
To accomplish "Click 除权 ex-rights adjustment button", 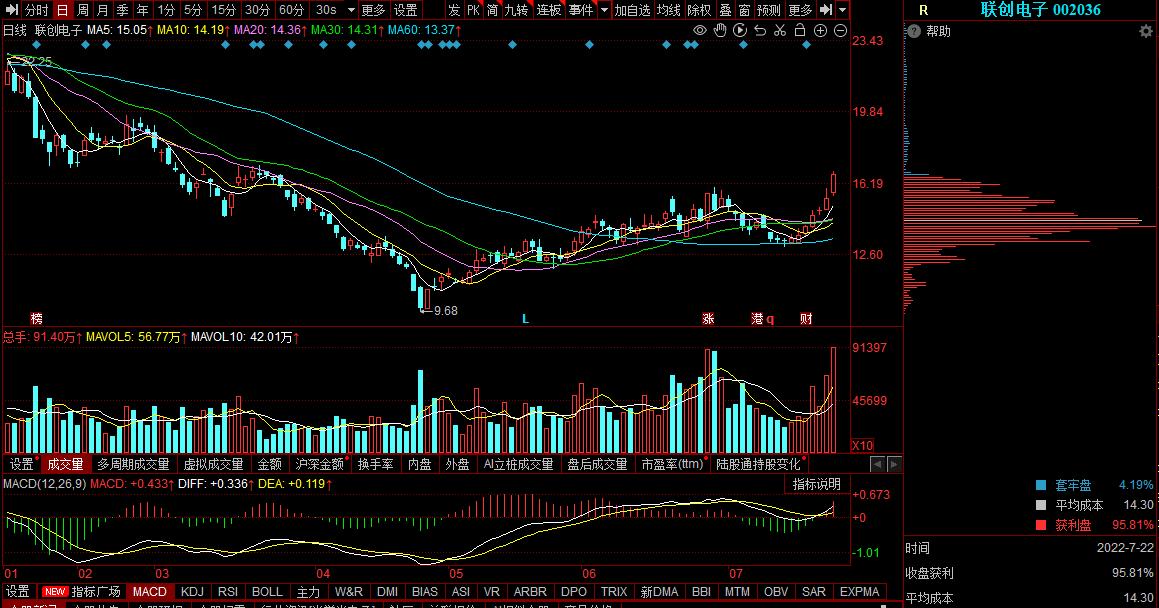I will pos(699,10).
